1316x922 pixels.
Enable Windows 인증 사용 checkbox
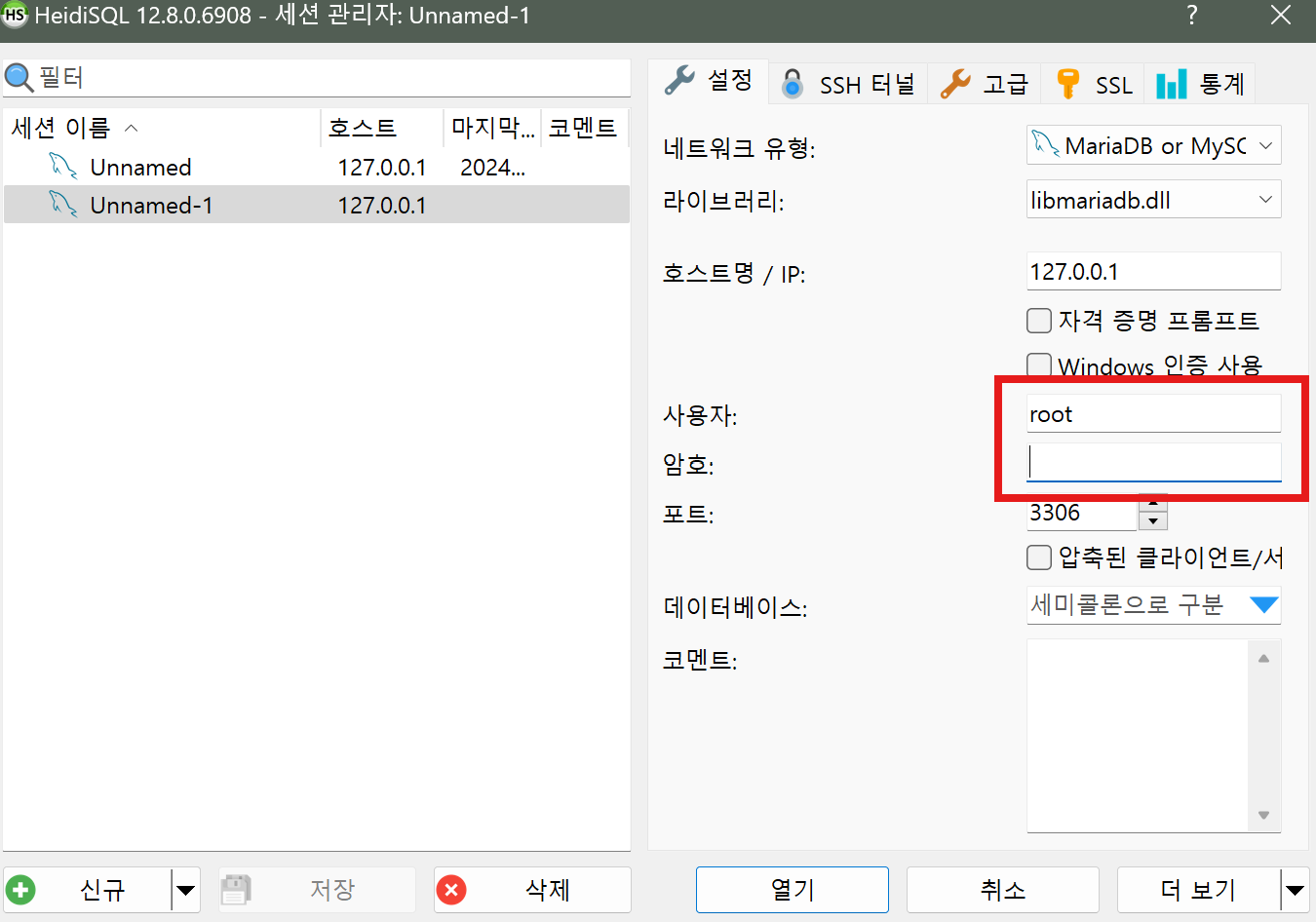coord(1039,365)
